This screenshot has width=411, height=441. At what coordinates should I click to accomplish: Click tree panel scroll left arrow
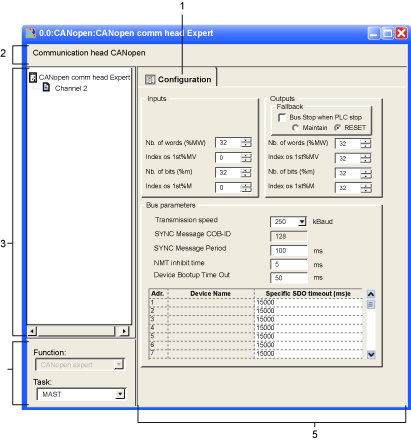pos(32,331)
